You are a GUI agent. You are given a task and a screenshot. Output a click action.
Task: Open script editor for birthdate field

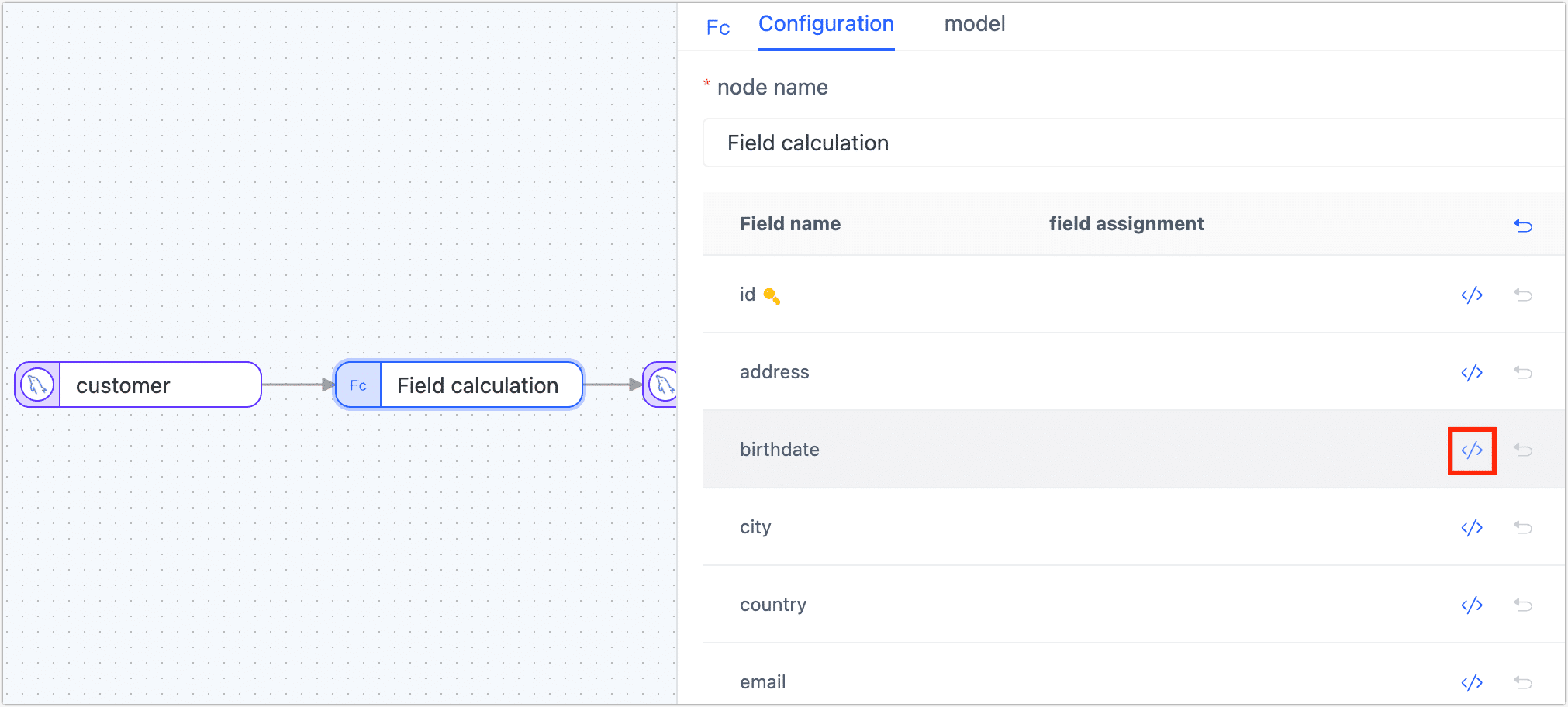(x=1471, y=450)
